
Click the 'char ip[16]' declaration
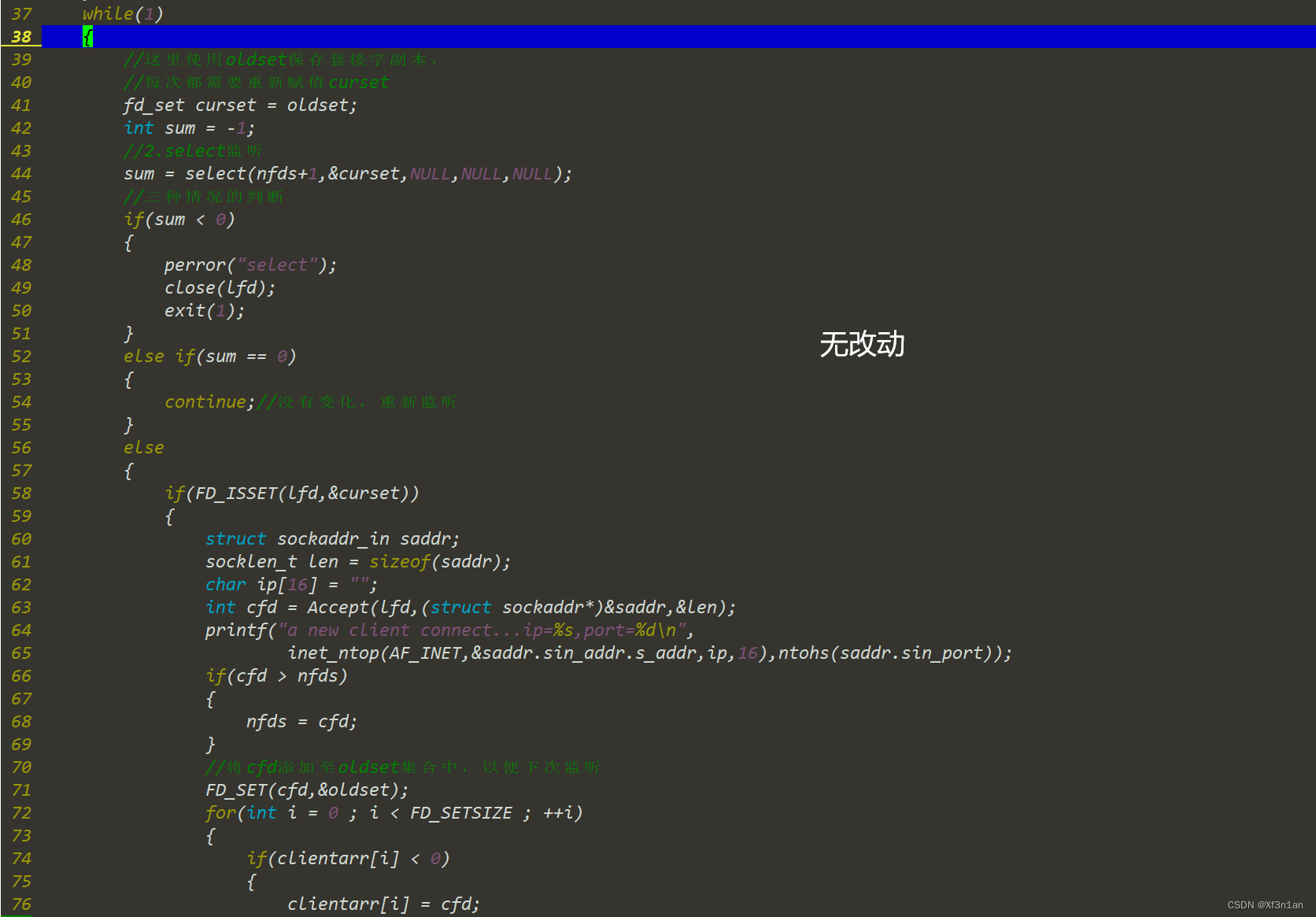291,585
